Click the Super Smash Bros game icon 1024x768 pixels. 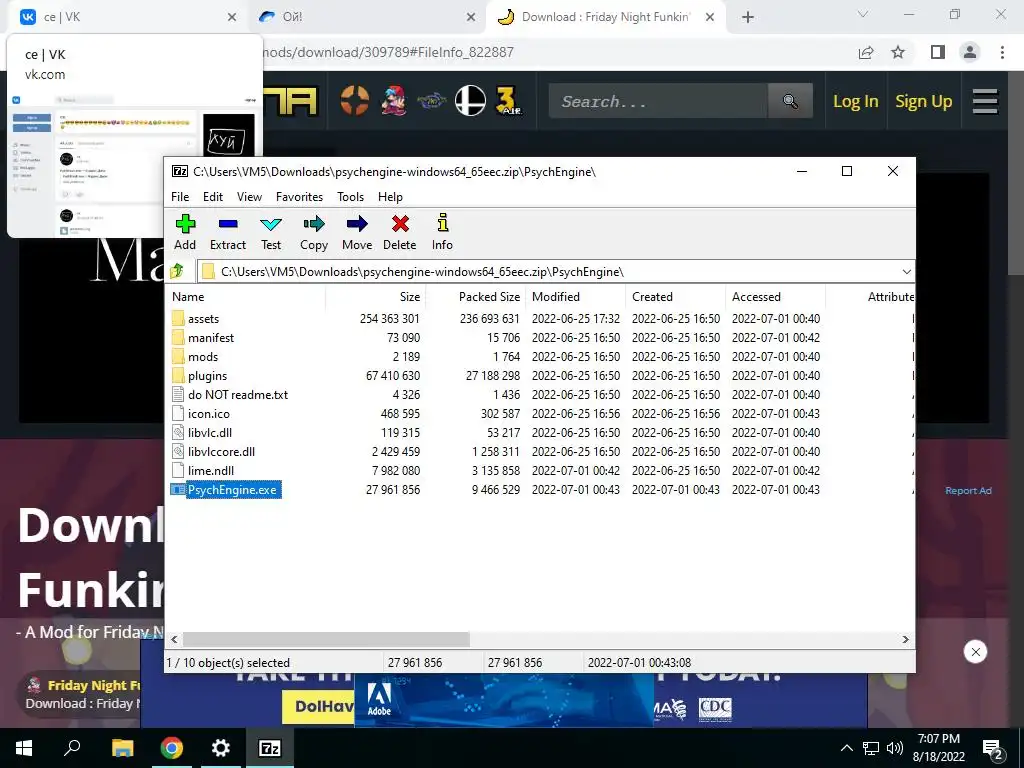tap(470, 101)
